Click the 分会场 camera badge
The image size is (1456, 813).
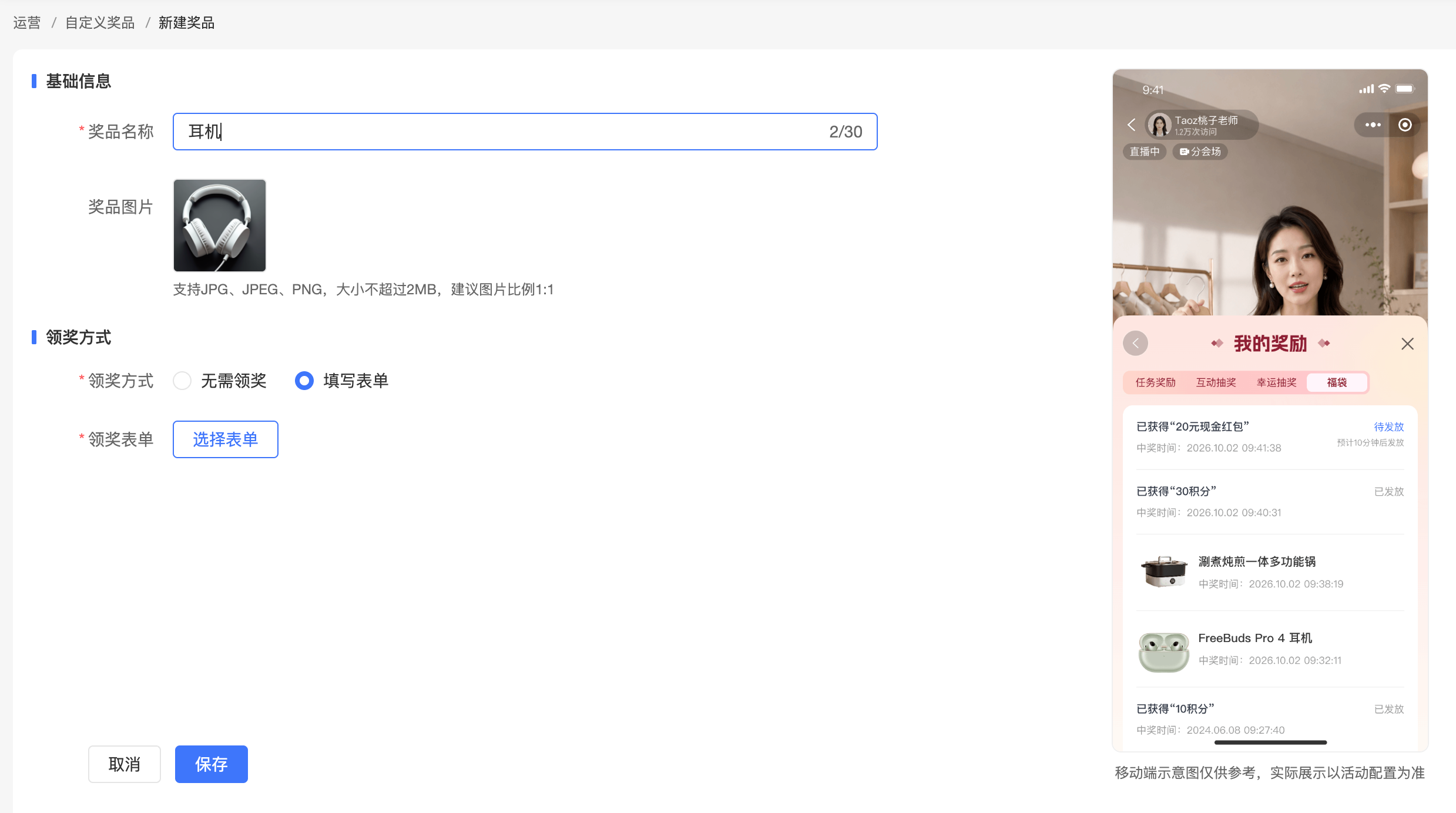[x=1200, y=152]
